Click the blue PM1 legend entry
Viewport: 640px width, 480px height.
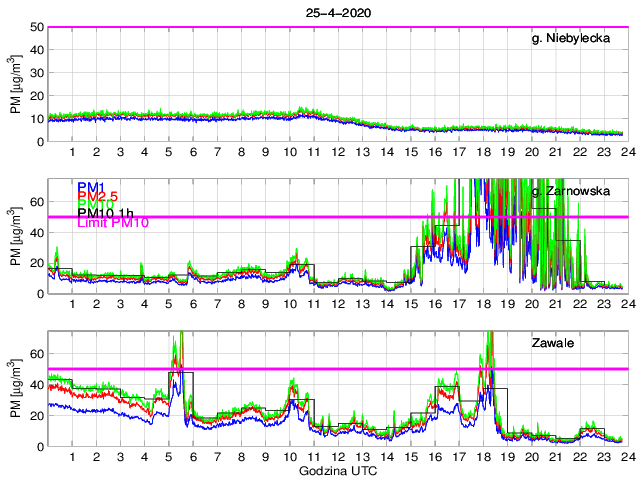coord(90,186)
